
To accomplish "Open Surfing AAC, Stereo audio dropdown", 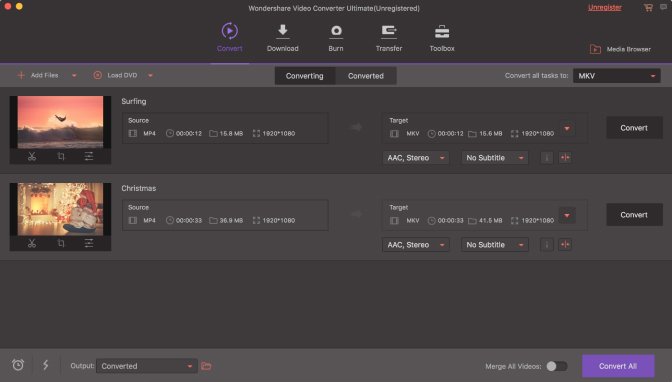I will pos(416,158).
